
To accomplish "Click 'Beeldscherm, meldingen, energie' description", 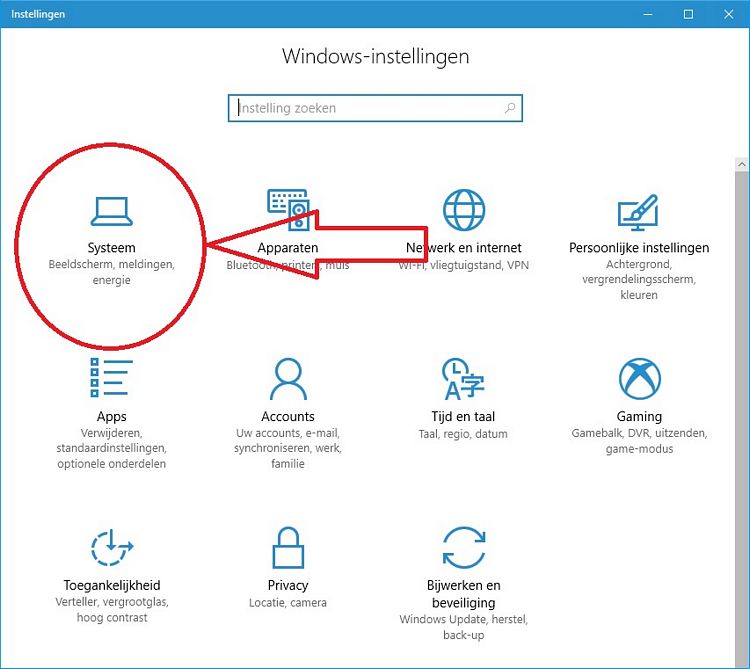I will tap(111, 272).
